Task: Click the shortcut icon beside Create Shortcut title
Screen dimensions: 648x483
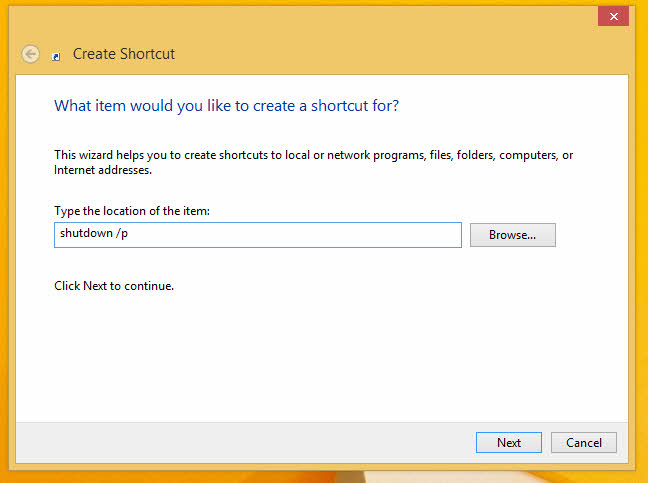Action: coord(56,56)
